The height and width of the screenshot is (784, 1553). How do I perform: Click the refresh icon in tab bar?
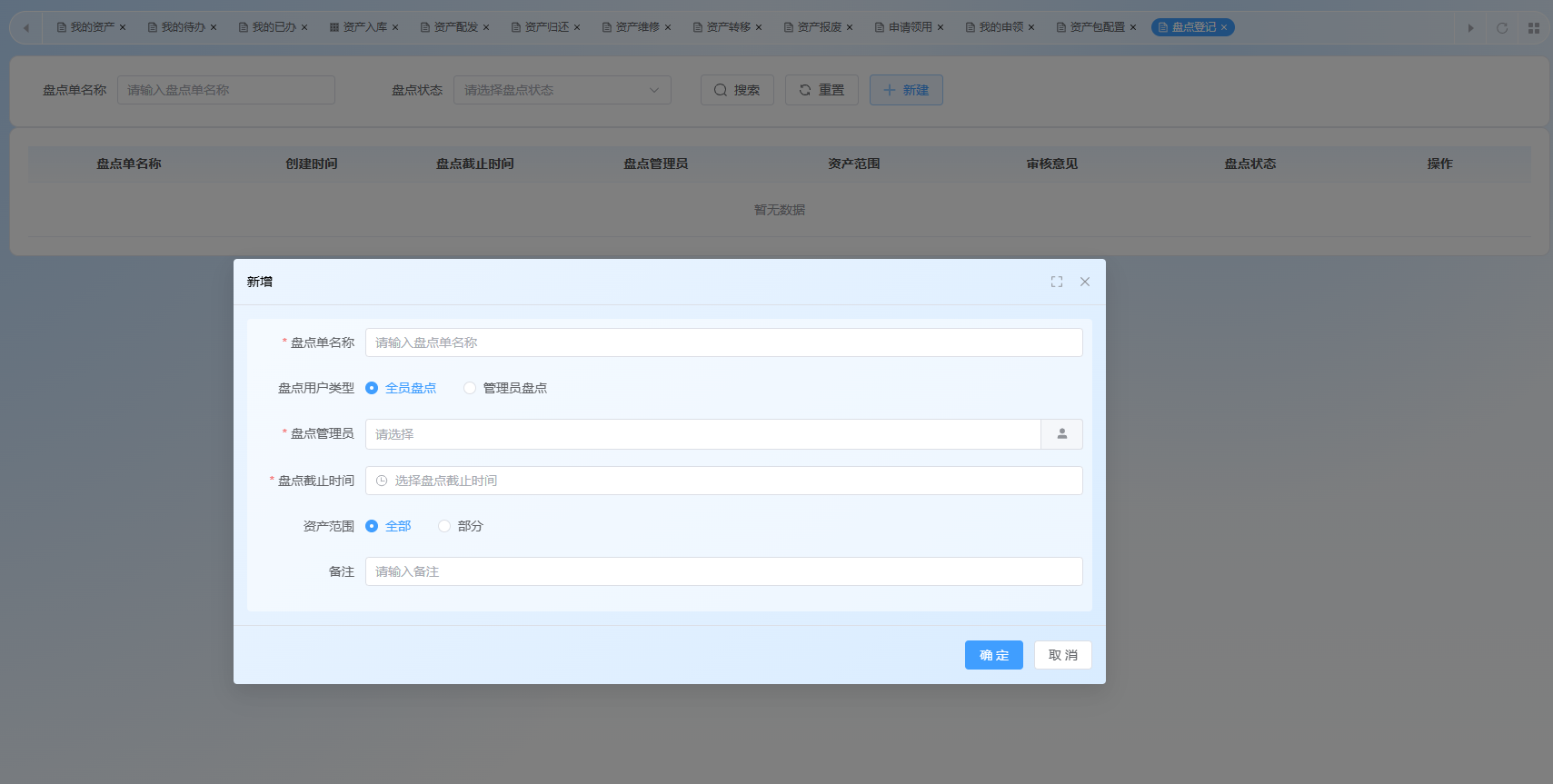click(x=1502, y=28)
